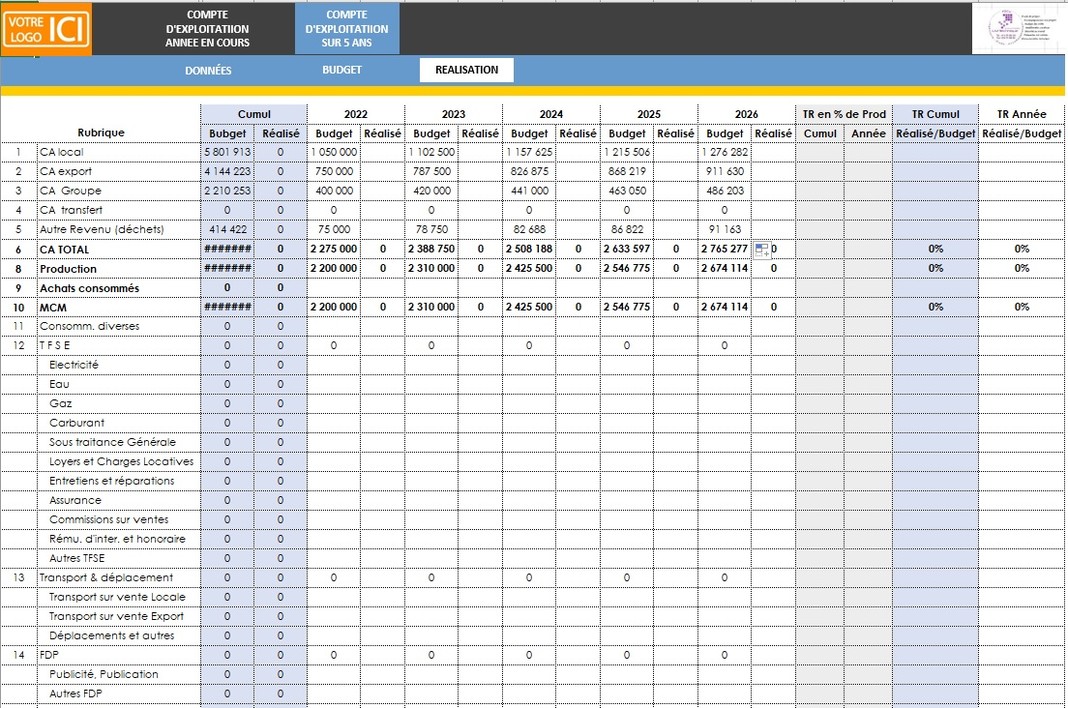Click the Production 2023 Budget cell
The height and width of the screenshot is (708, 1068).
(431, 268)
